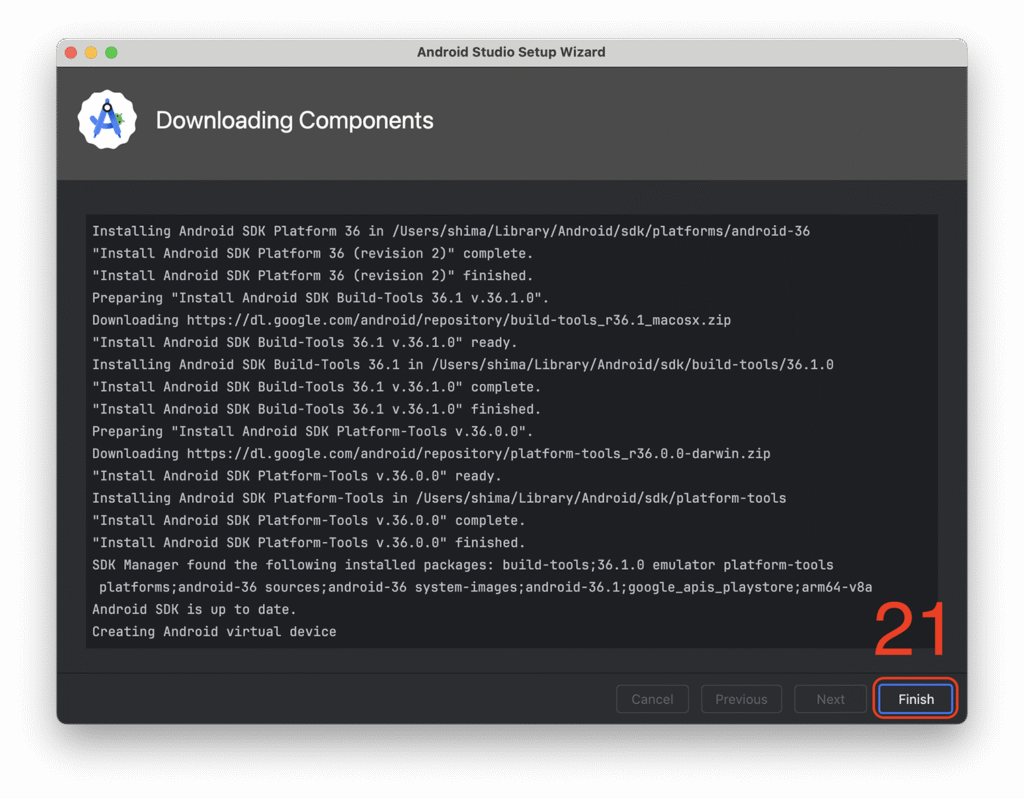Image resolution: width=1024 pixels, height=799 pixels.
Task: Click the Previous button
Action: tap(741, 699)
